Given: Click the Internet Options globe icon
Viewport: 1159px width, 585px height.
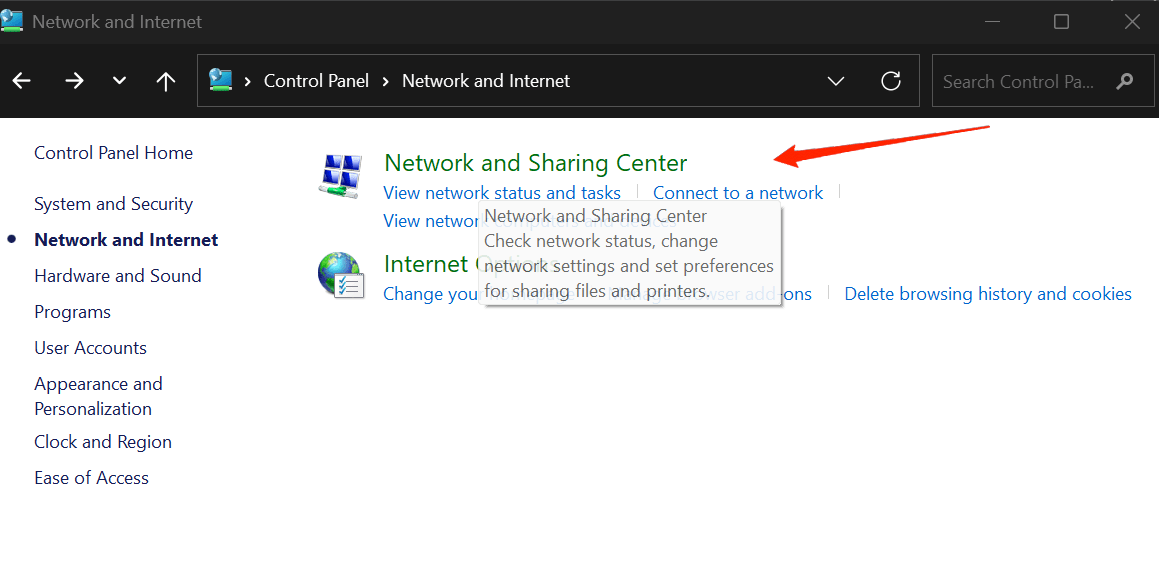Looking at the screenshot, I should pyautogui.click(x=340, y=273).
